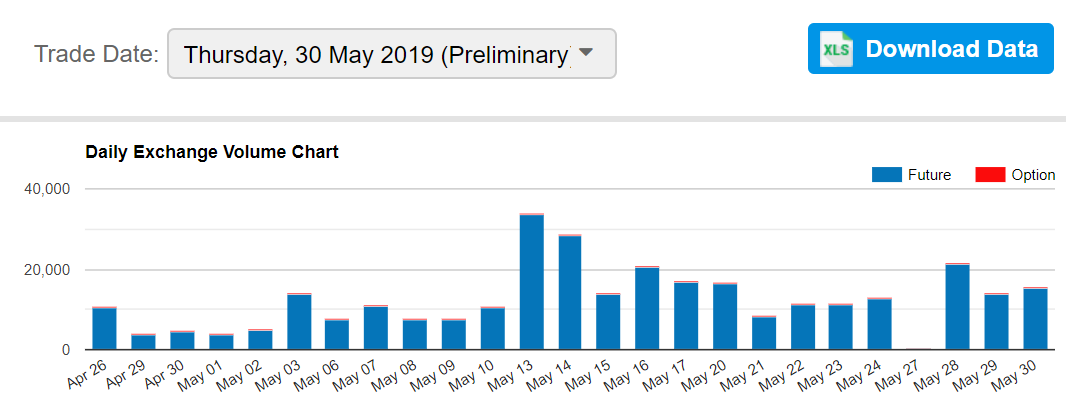
Task: Click the May 16 volume bar
Action: (x=647, y=309)
